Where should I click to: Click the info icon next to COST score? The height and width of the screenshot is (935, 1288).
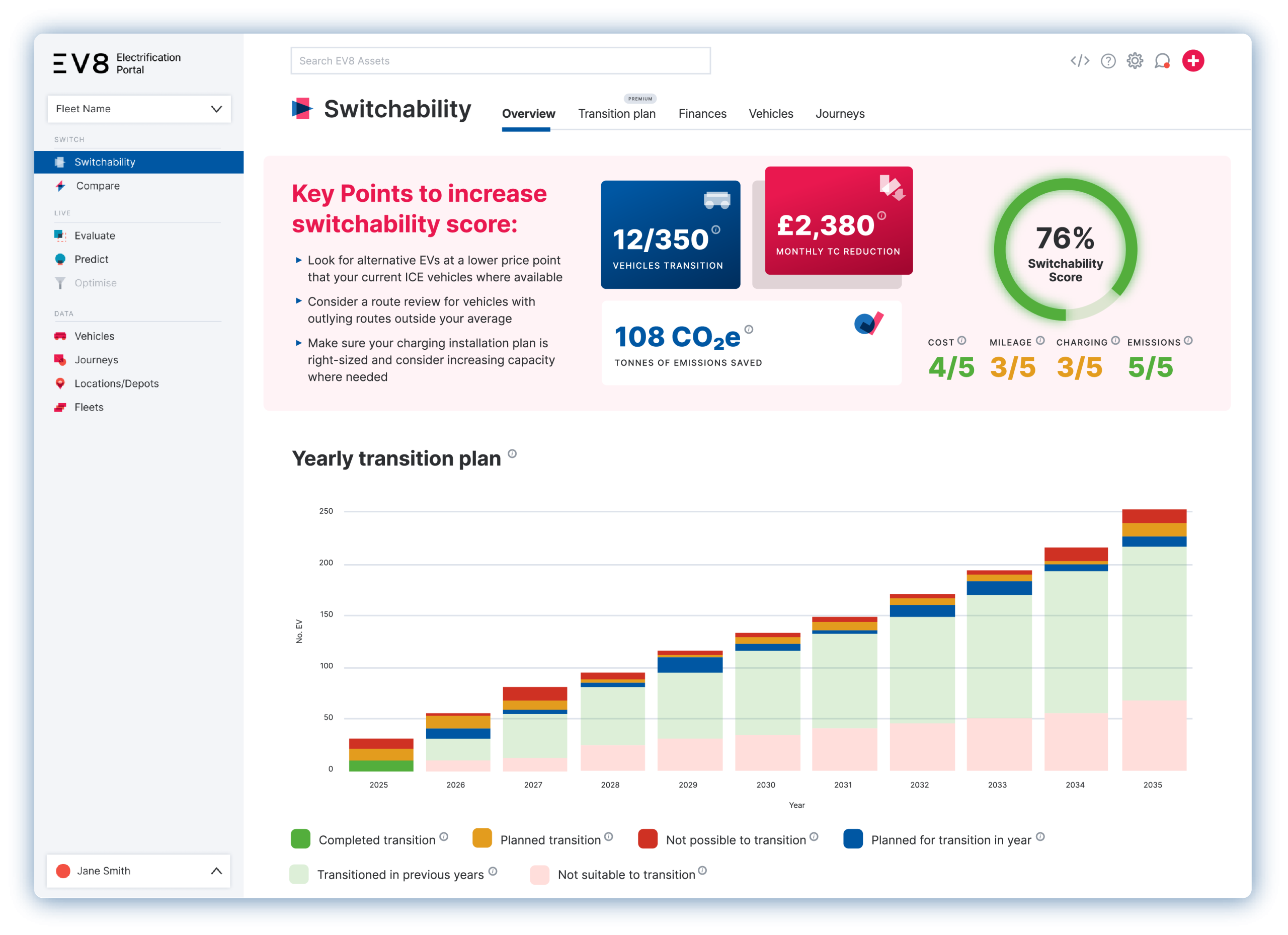961,341
